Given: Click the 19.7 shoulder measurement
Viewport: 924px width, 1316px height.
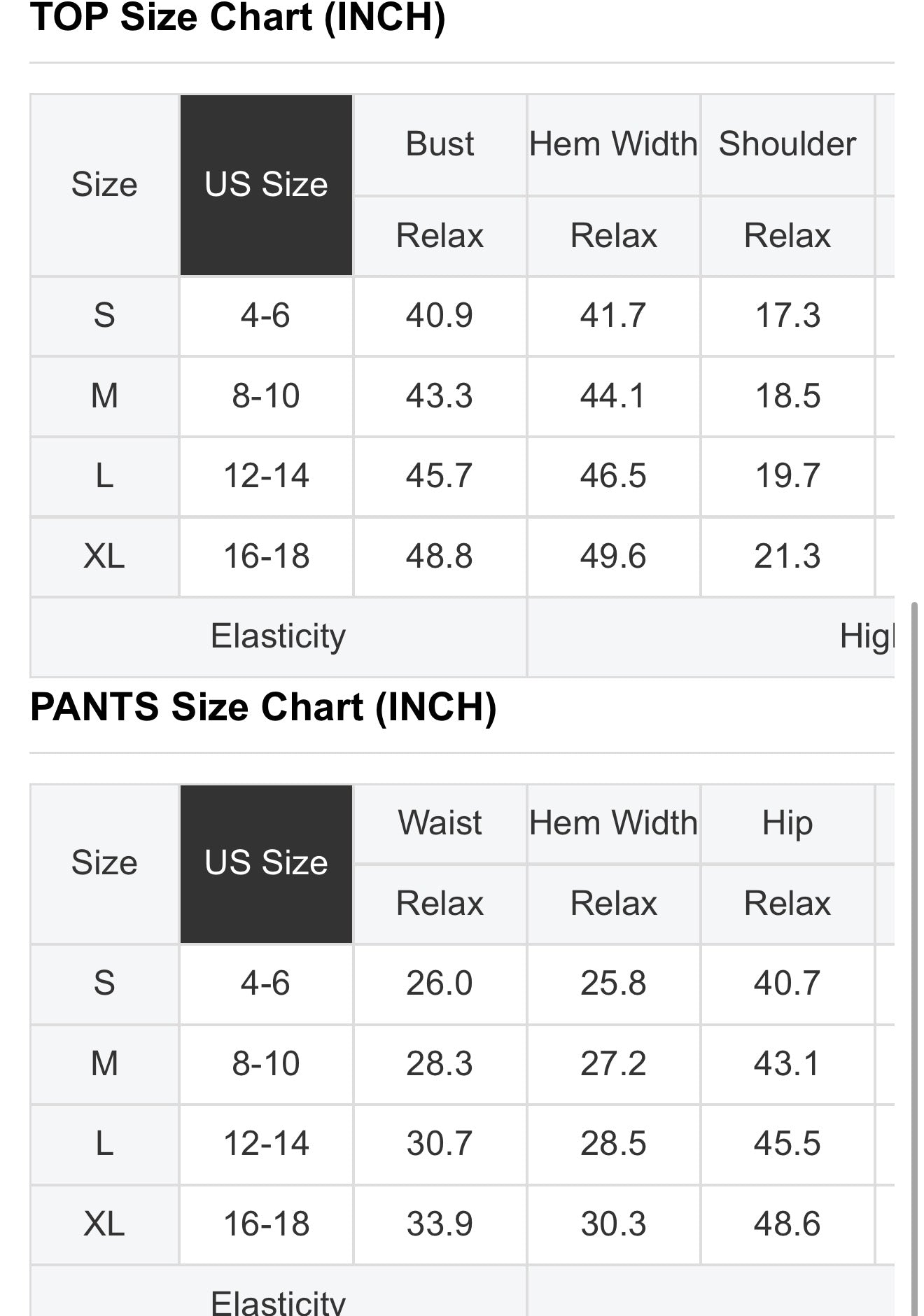Looking at the screenshot, I should [x=787, y=477].
